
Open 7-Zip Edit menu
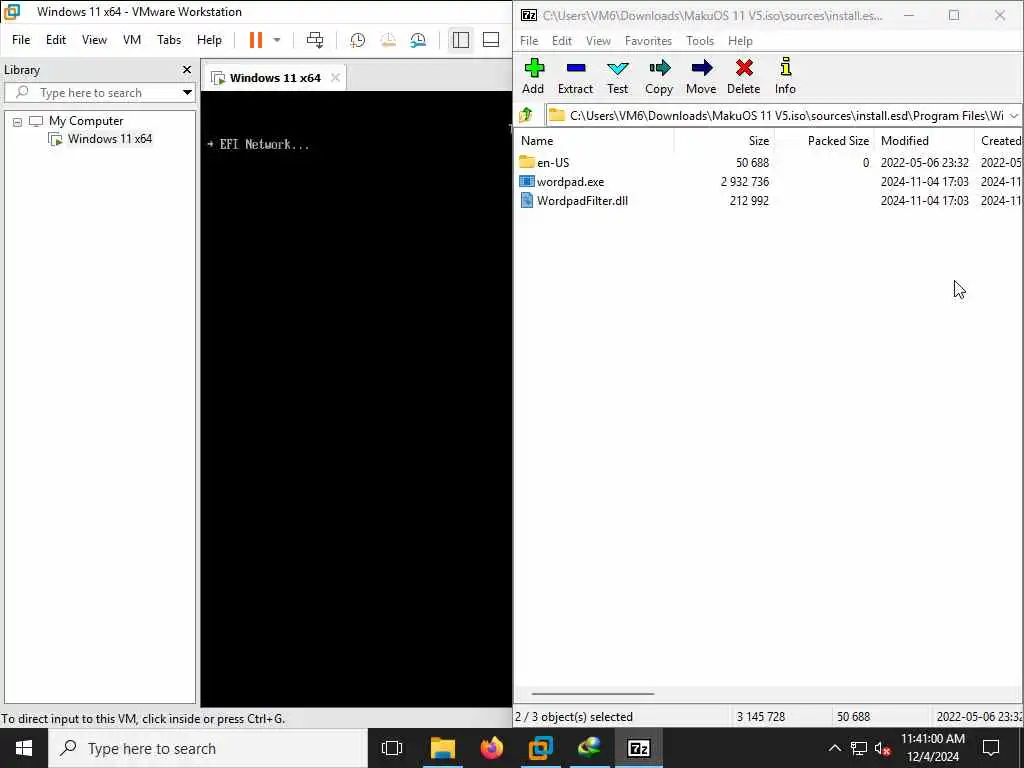[562, 40]
